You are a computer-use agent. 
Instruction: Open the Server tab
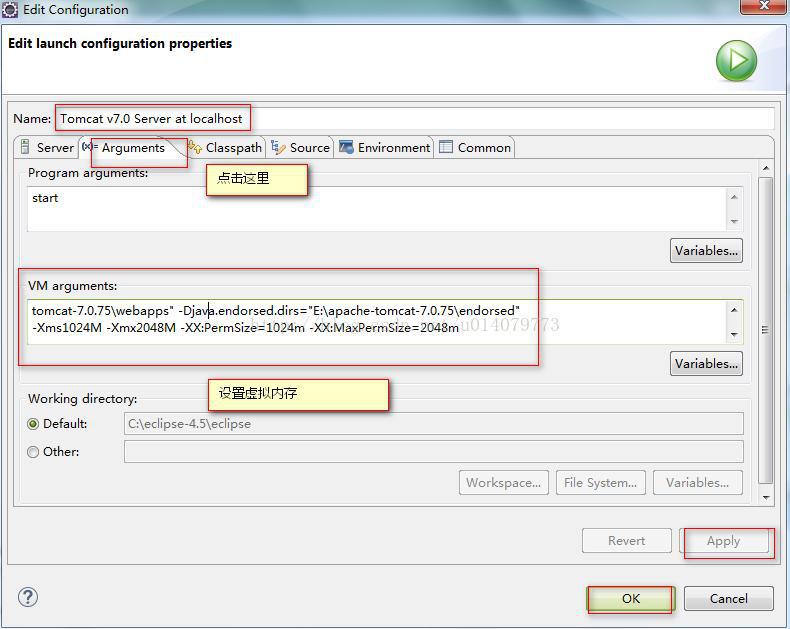(47, 148)
